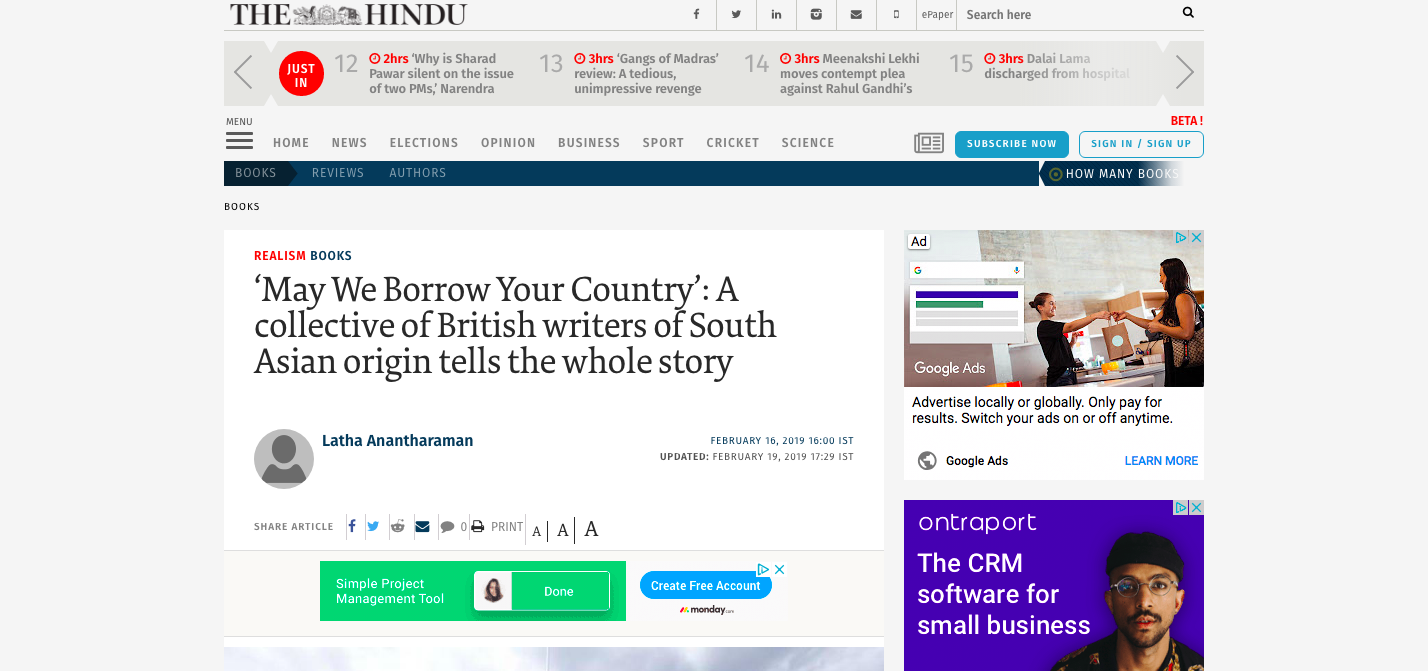Open the comments bubble icon
Screen dimensions: 1428x671
447,527
